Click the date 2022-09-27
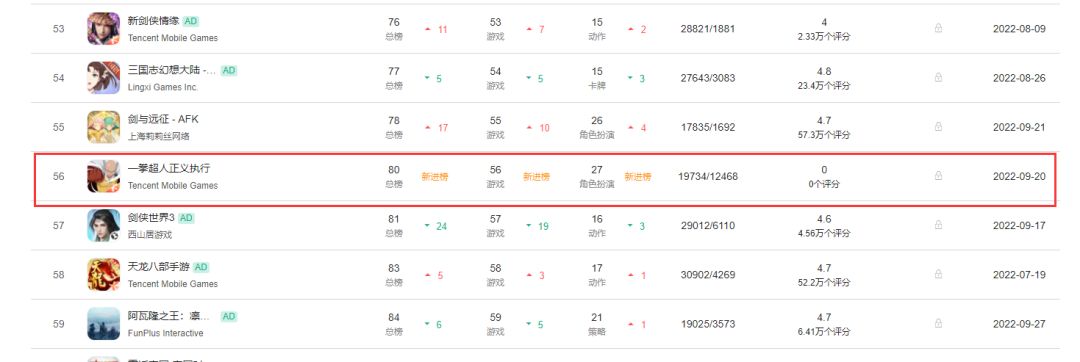The height and width of the screenshot is (362, 1080). (1019, 324)
